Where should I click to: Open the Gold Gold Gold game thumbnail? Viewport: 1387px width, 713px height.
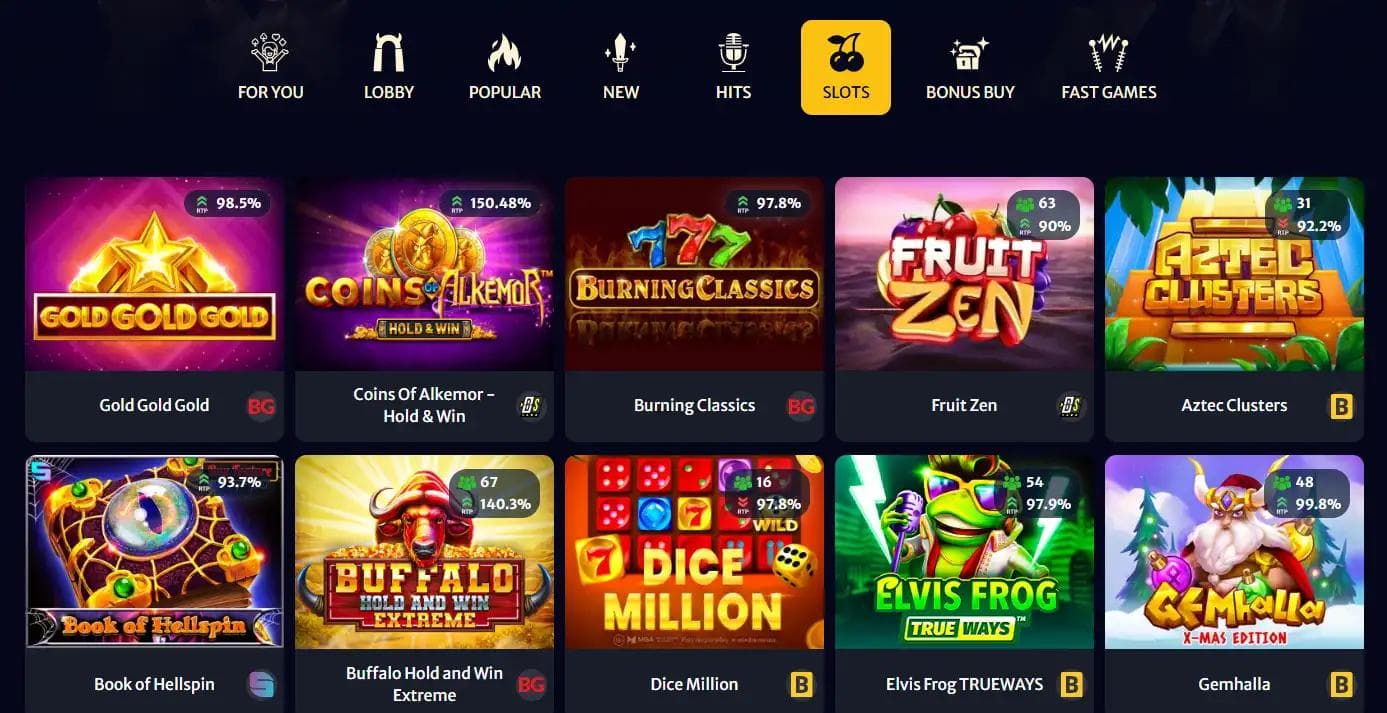[155, 274]
